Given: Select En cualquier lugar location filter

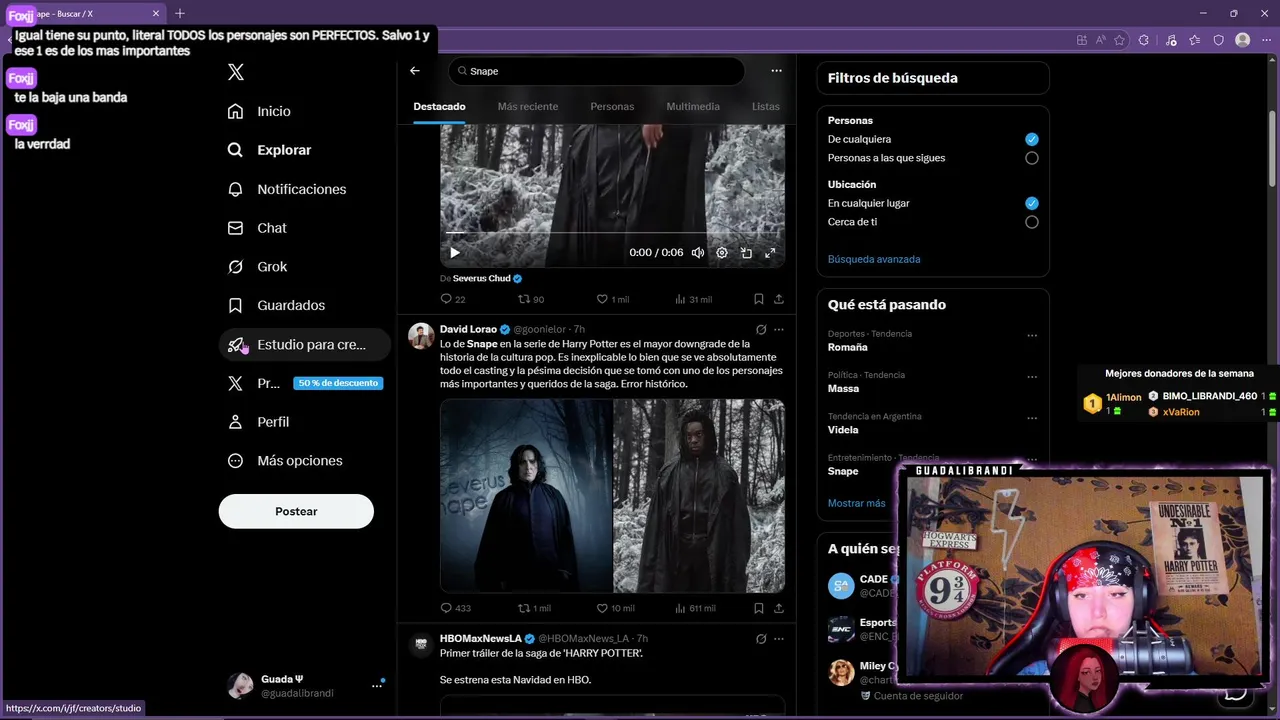Looking at the screenshot, I should tap(1031, 203).
